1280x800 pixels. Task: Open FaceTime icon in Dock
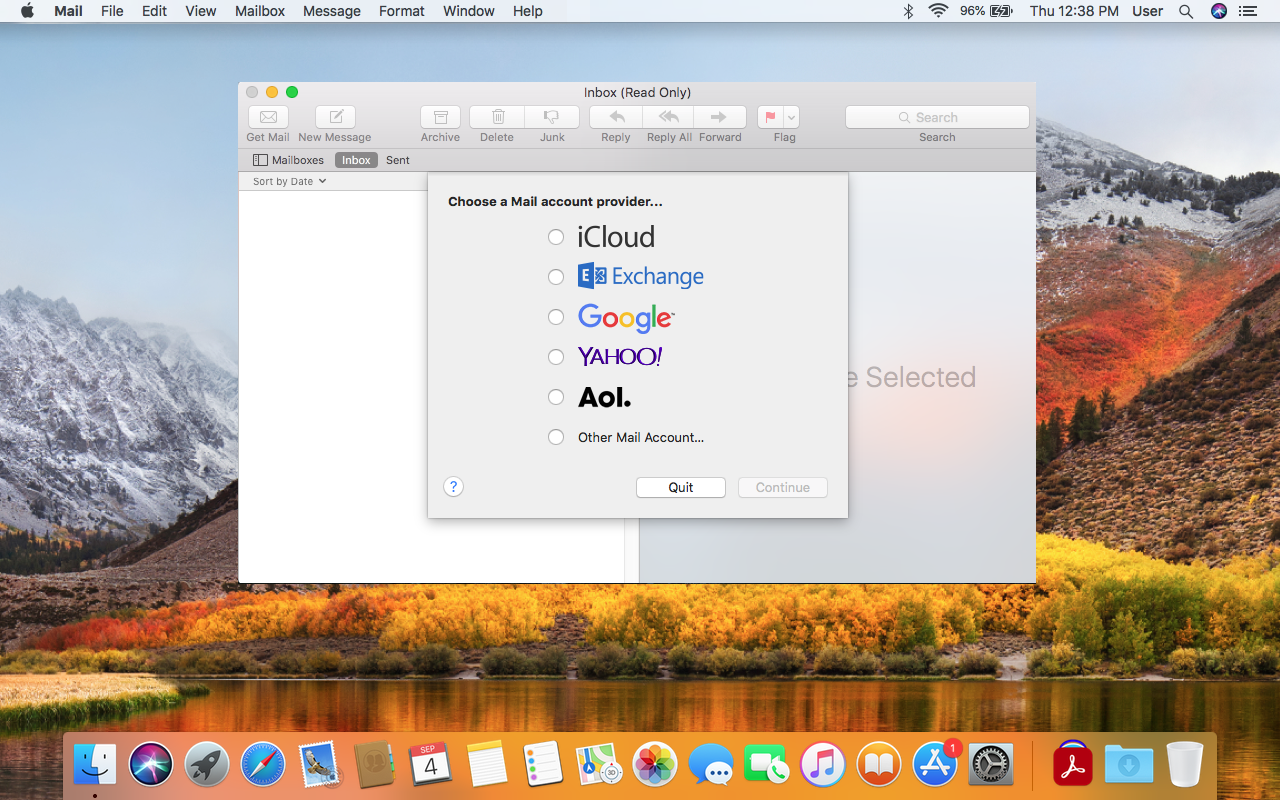click(x=767, y=765)
